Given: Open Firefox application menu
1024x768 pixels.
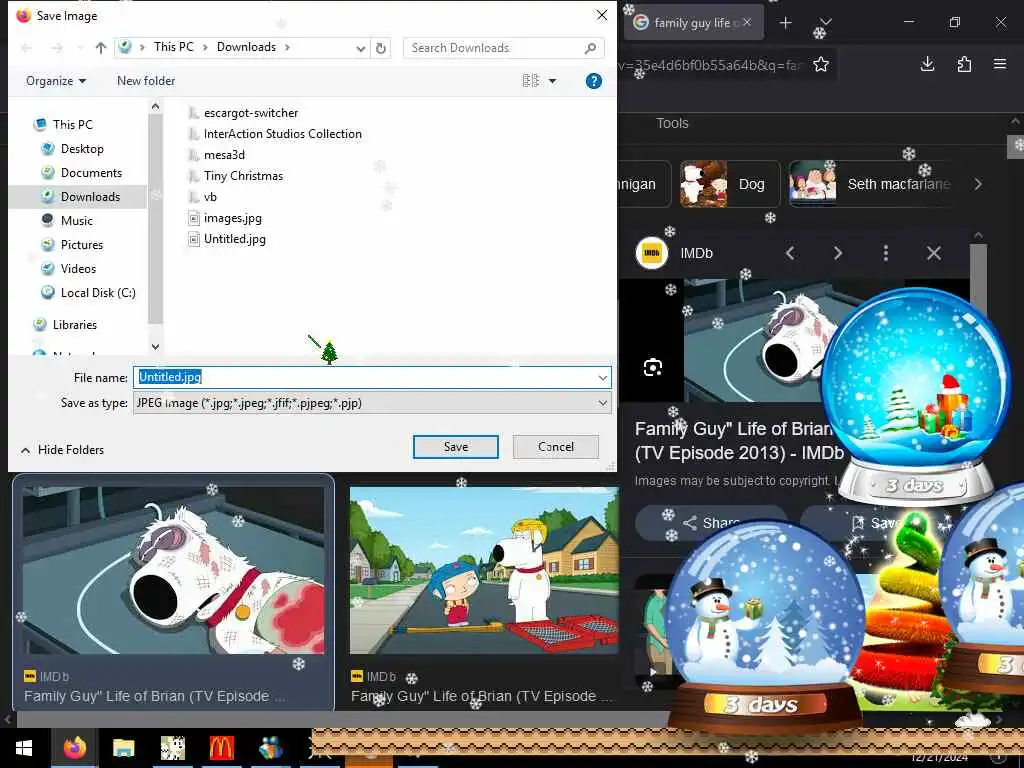Looking at the screenshot, I should (x=1000, y=64).
